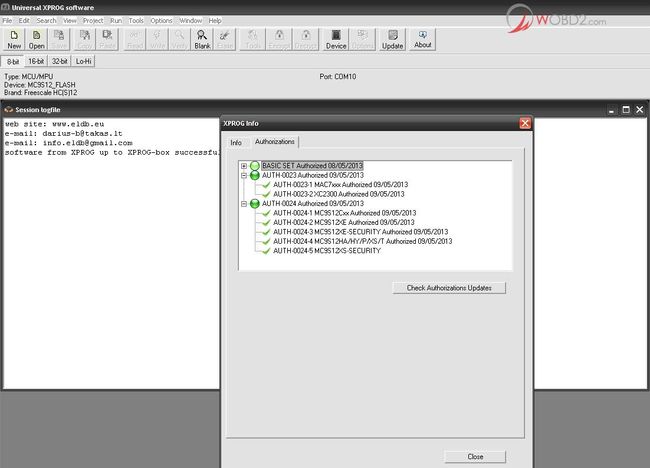The height and width of the screenshot is (468, 650).
Task: Click the green circle icon beside BASIC SET
Action: (255, 166)
